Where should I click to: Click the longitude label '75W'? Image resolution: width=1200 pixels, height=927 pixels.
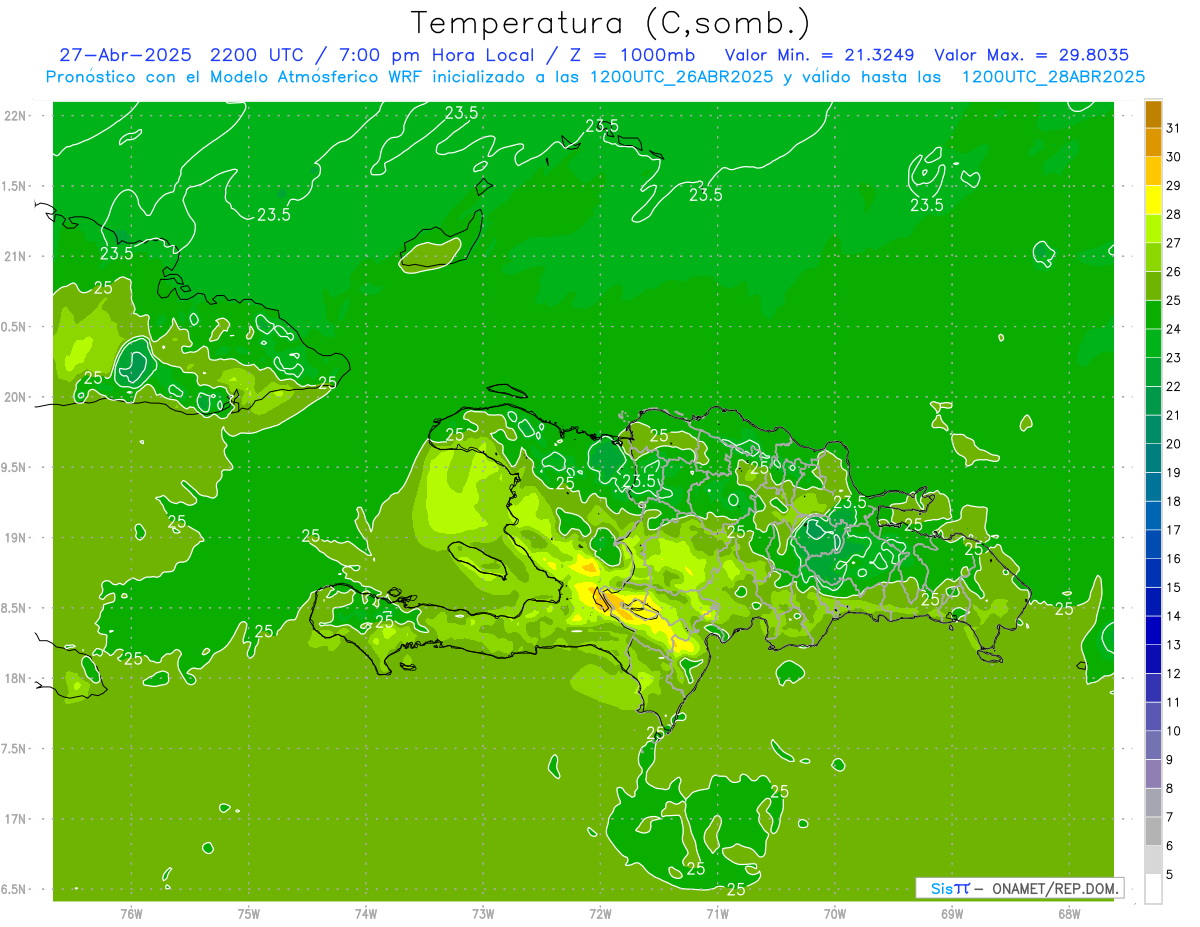(249, 913)
